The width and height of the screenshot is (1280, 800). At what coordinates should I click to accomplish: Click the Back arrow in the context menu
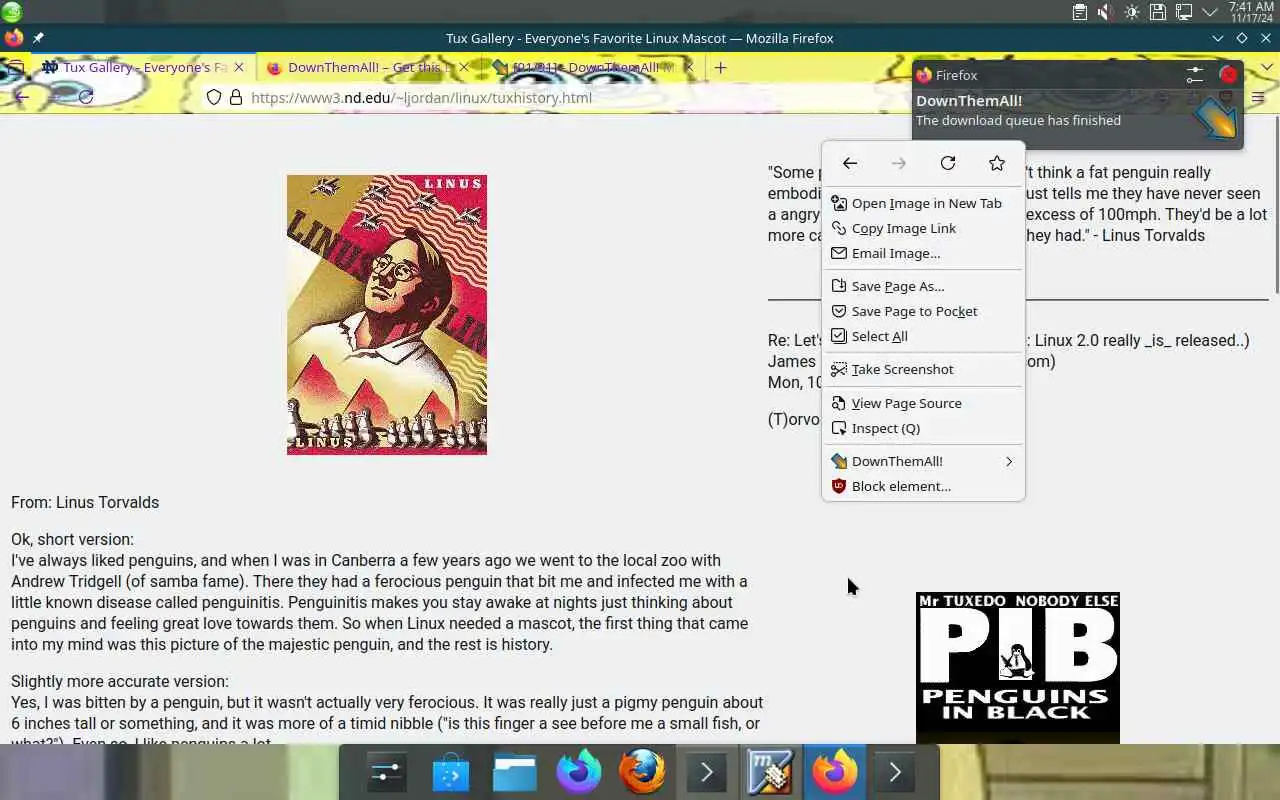(x=850, y=163)
